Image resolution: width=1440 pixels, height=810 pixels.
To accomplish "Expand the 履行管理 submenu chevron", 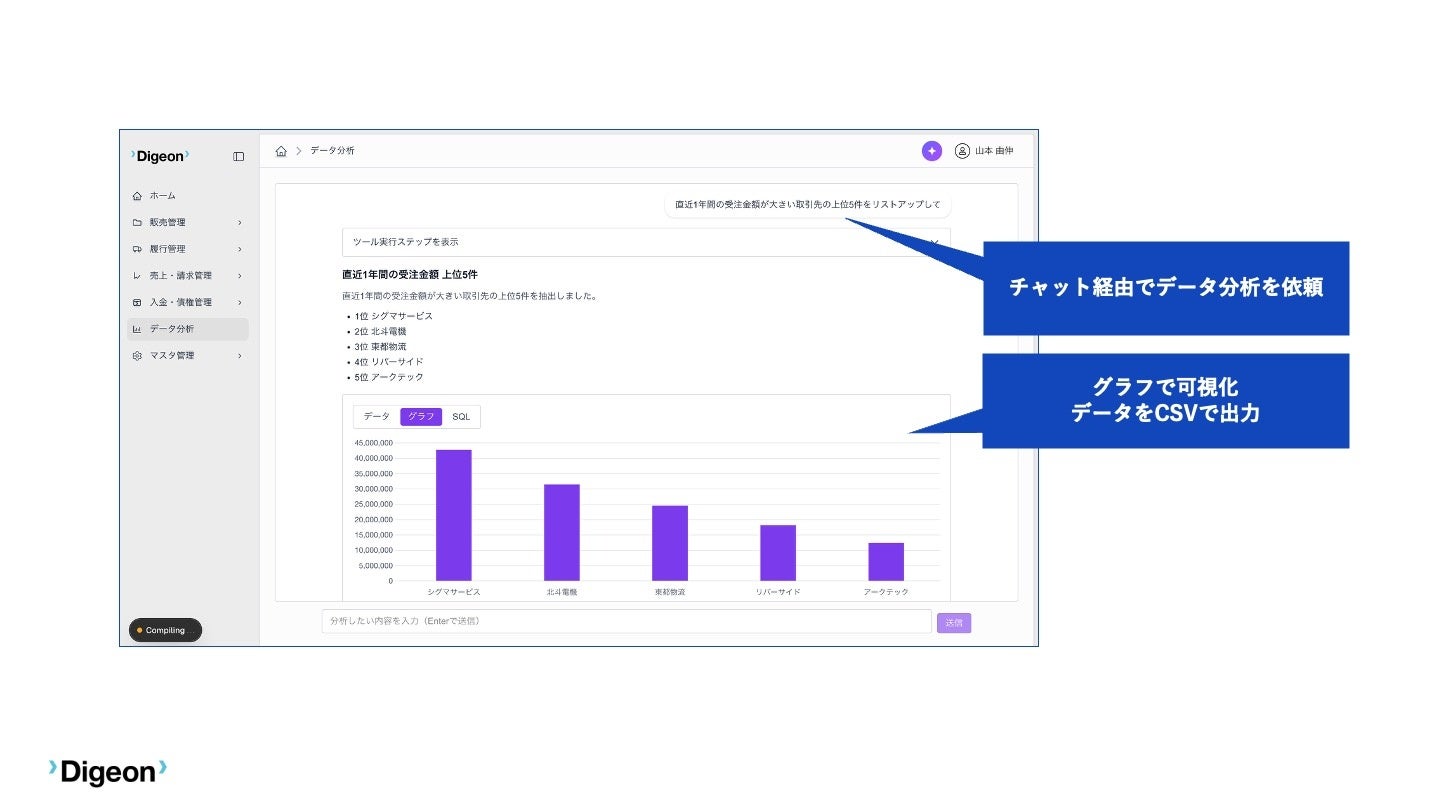I will (x=239, y=249).
